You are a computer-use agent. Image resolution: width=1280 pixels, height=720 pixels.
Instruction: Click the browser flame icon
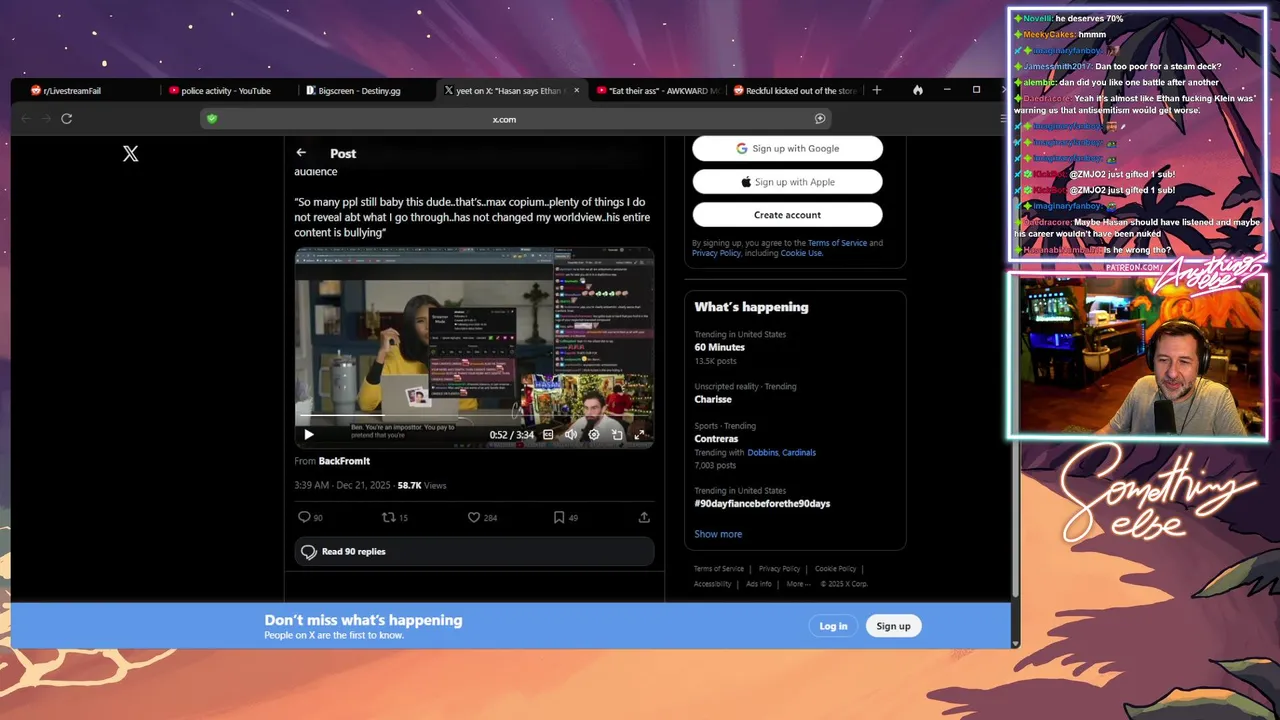(918, 90)
